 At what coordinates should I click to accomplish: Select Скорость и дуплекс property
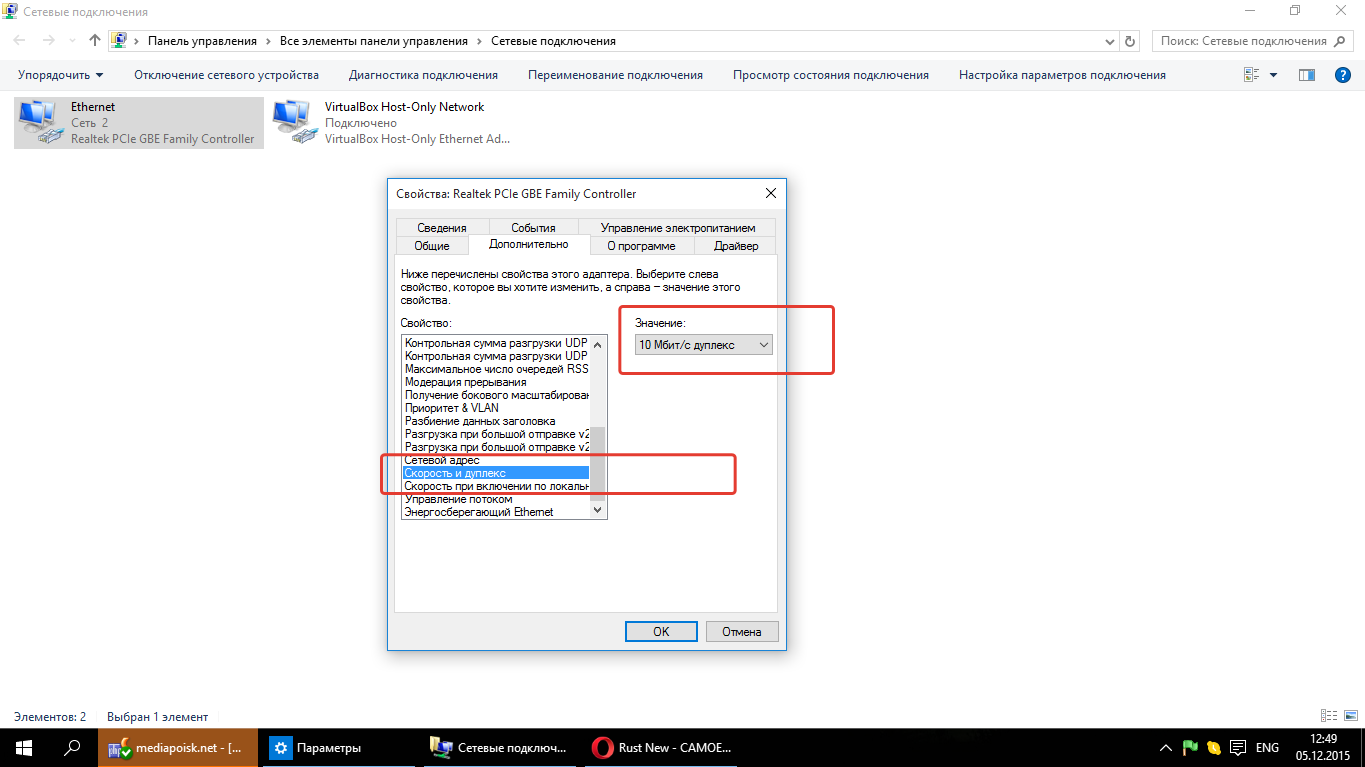(496, 473)
